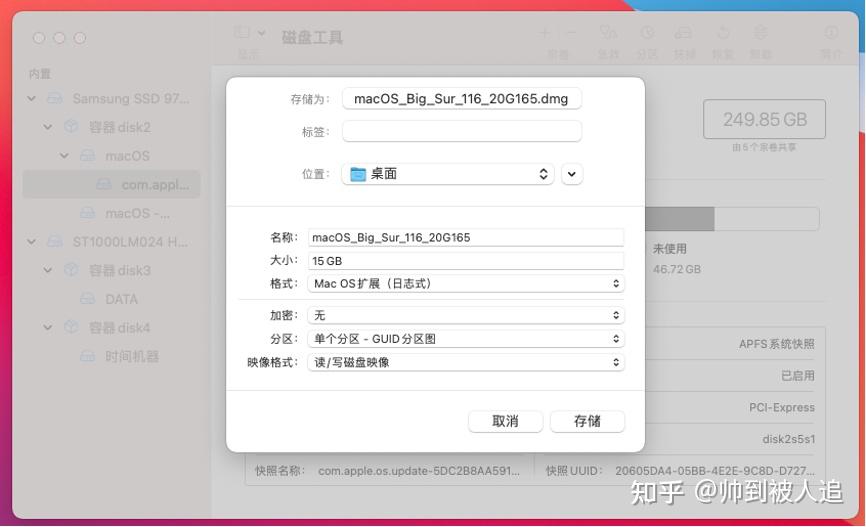Collapse the Samsung SSD tree chevron
The width and height of the screenshot is (866, 527).
coord(31,98)
